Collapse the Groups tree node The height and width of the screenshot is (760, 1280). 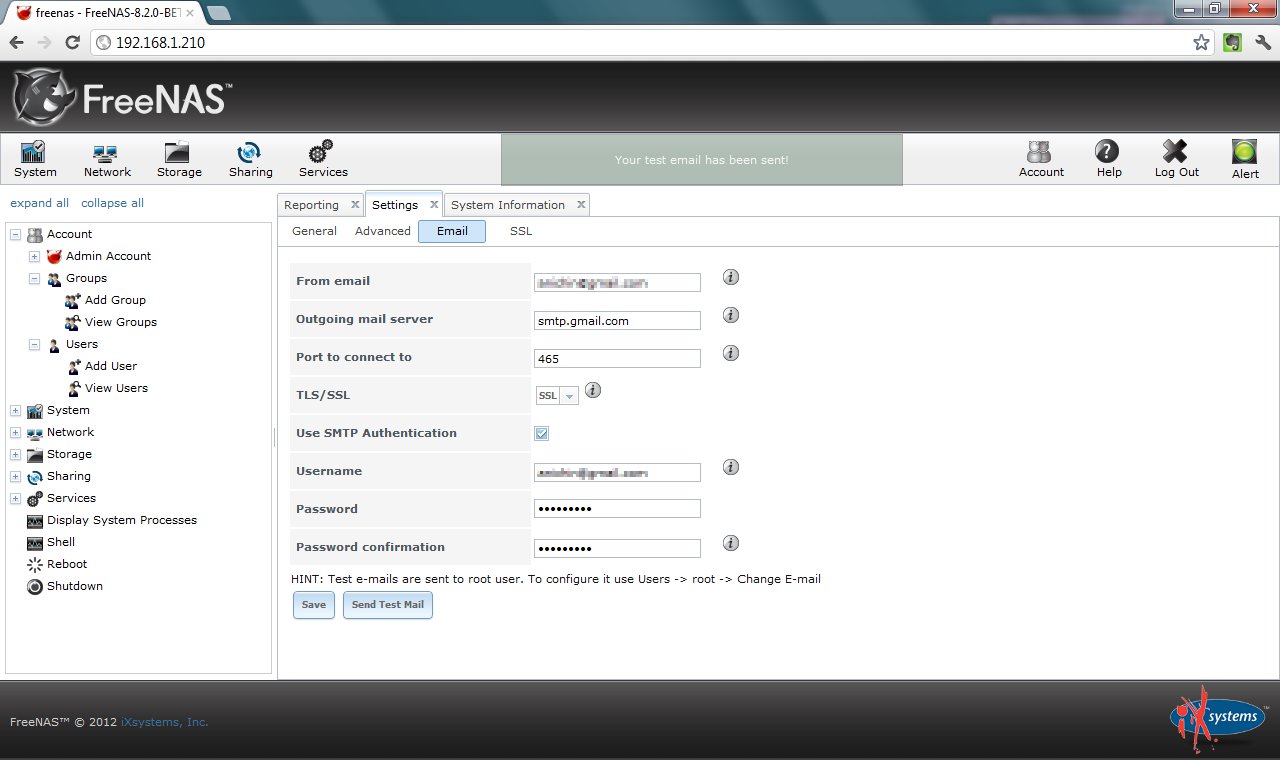(34, 278)
